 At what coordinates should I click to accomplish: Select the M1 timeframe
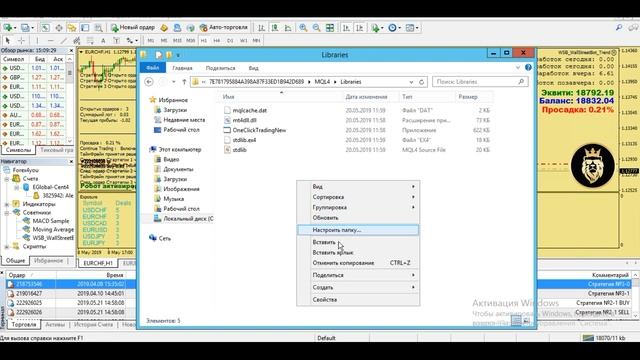point(151,40)
